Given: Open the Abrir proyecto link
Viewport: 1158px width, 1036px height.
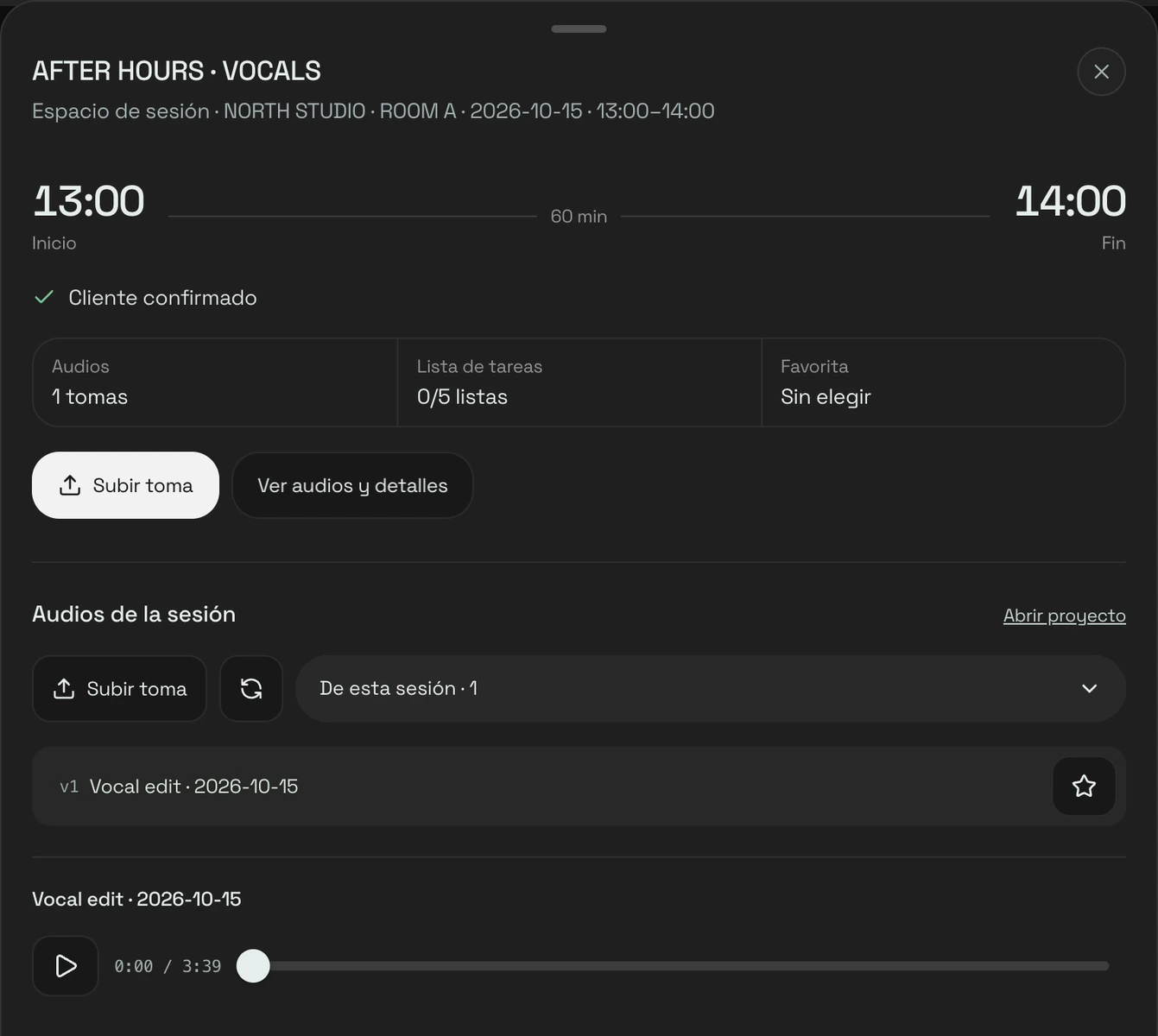Looking at the screenshot, I should (x=1064, y=616).
